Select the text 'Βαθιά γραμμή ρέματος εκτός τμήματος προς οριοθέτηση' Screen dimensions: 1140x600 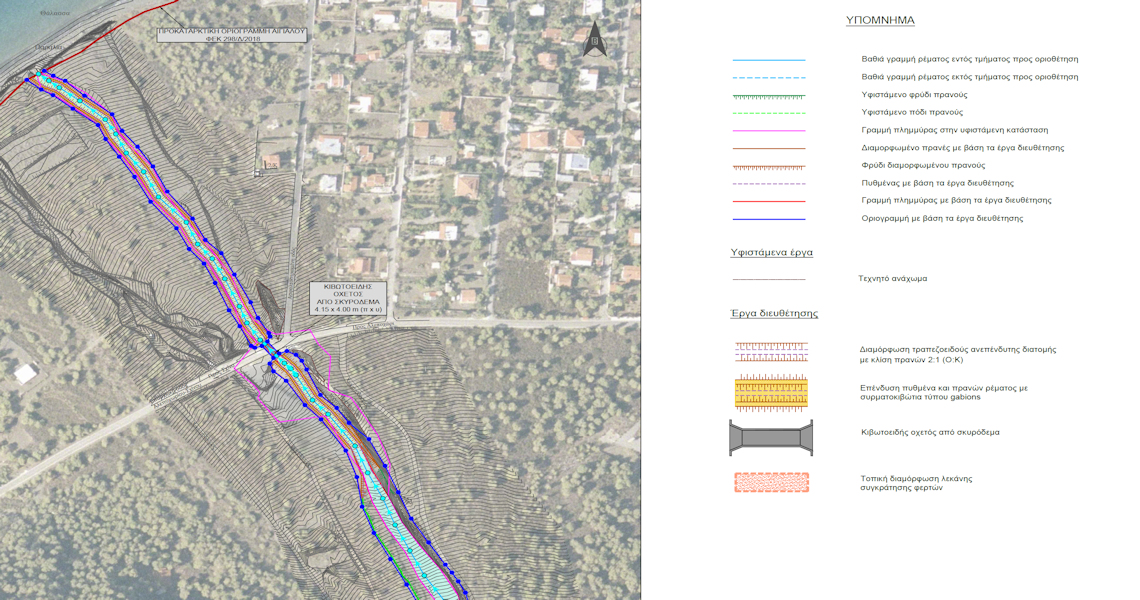(x=969, y=76)
